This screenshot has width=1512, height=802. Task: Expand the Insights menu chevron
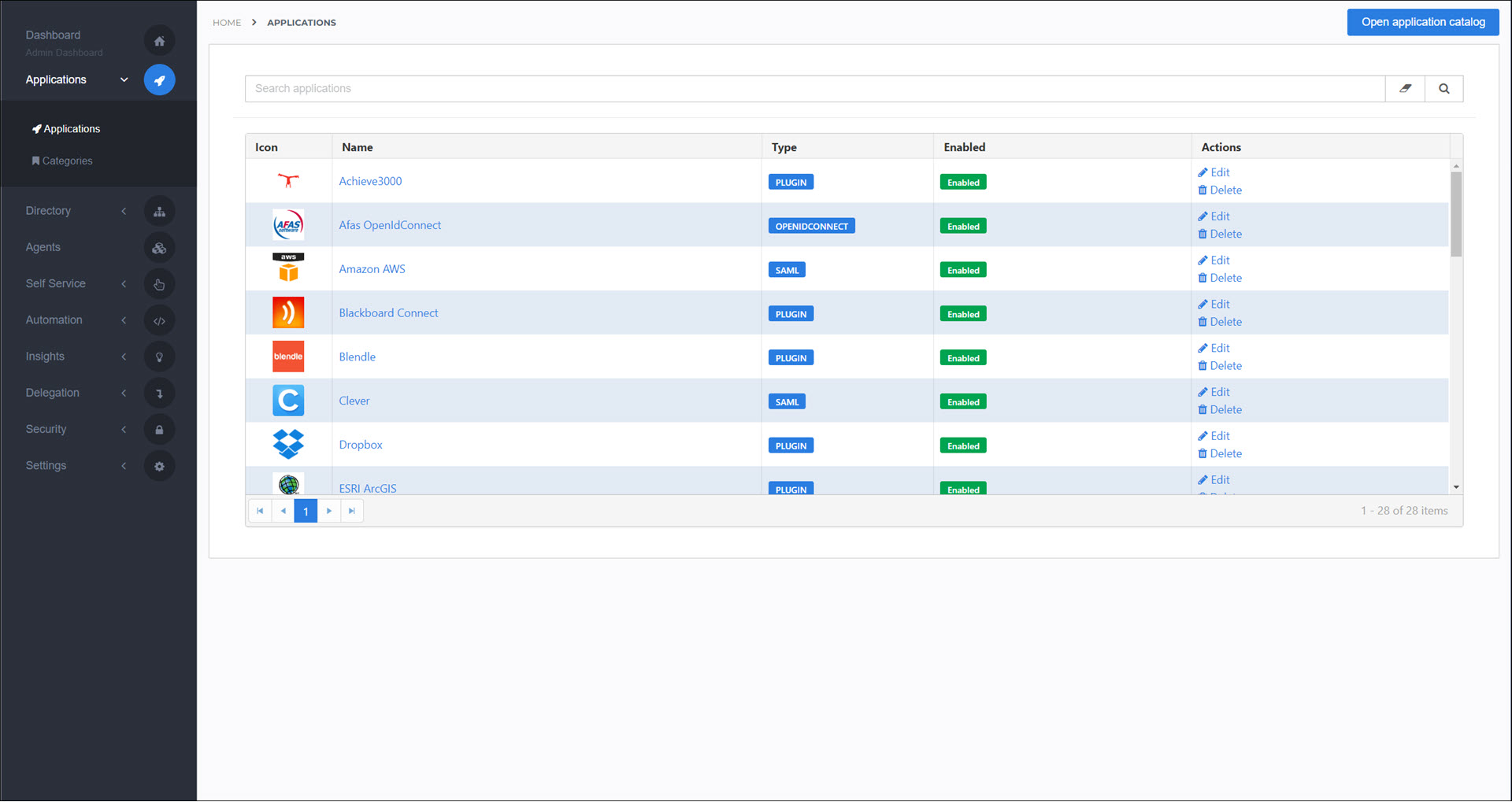(124, 357)
